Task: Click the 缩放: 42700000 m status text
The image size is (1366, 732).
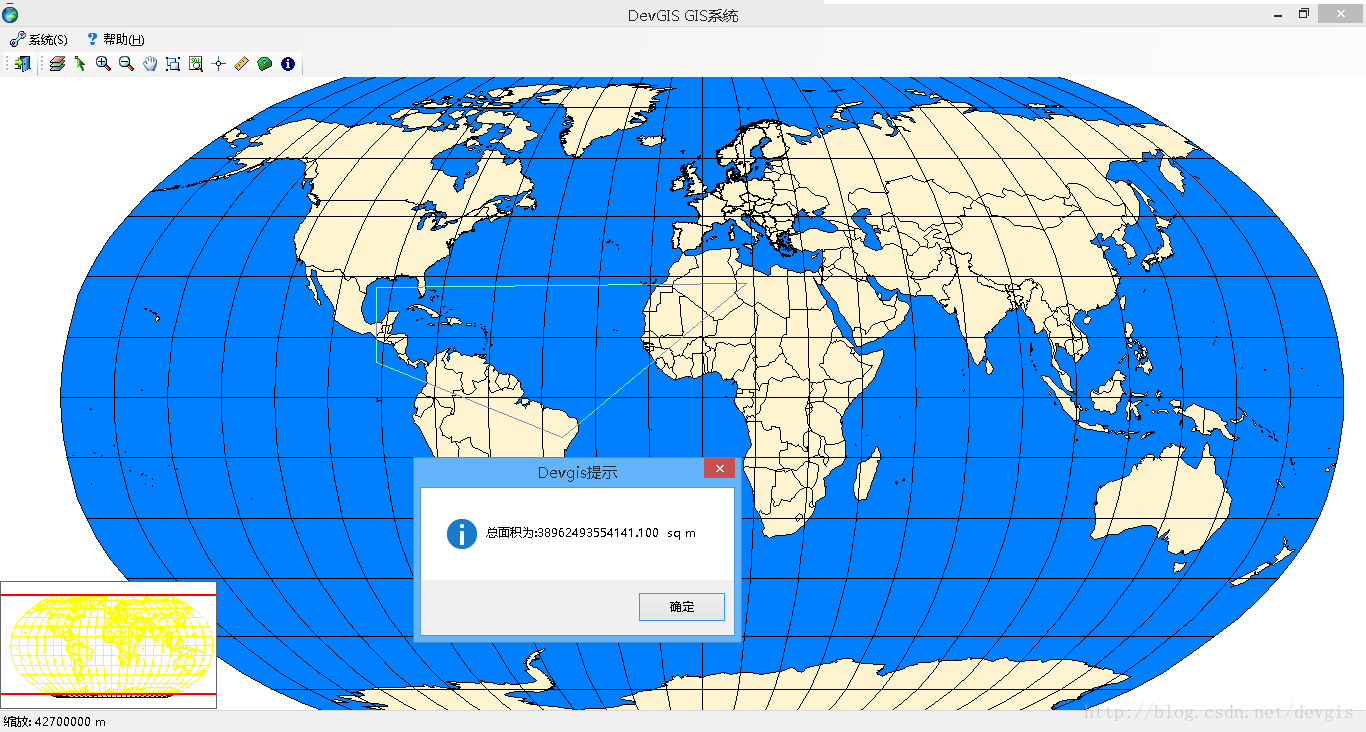Action: tap(54, 721)
